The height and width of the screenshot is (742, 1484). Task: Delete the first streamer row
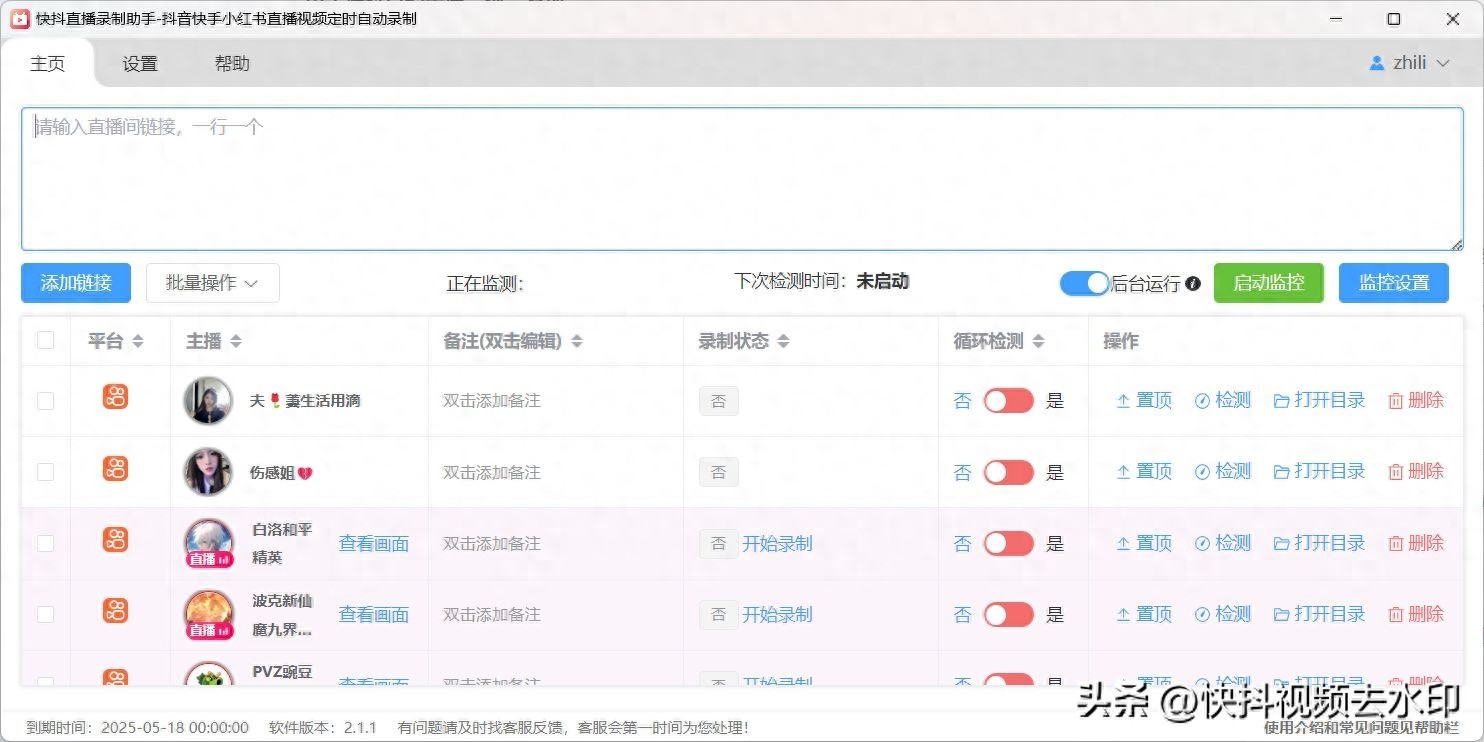tap(1415, 401)
